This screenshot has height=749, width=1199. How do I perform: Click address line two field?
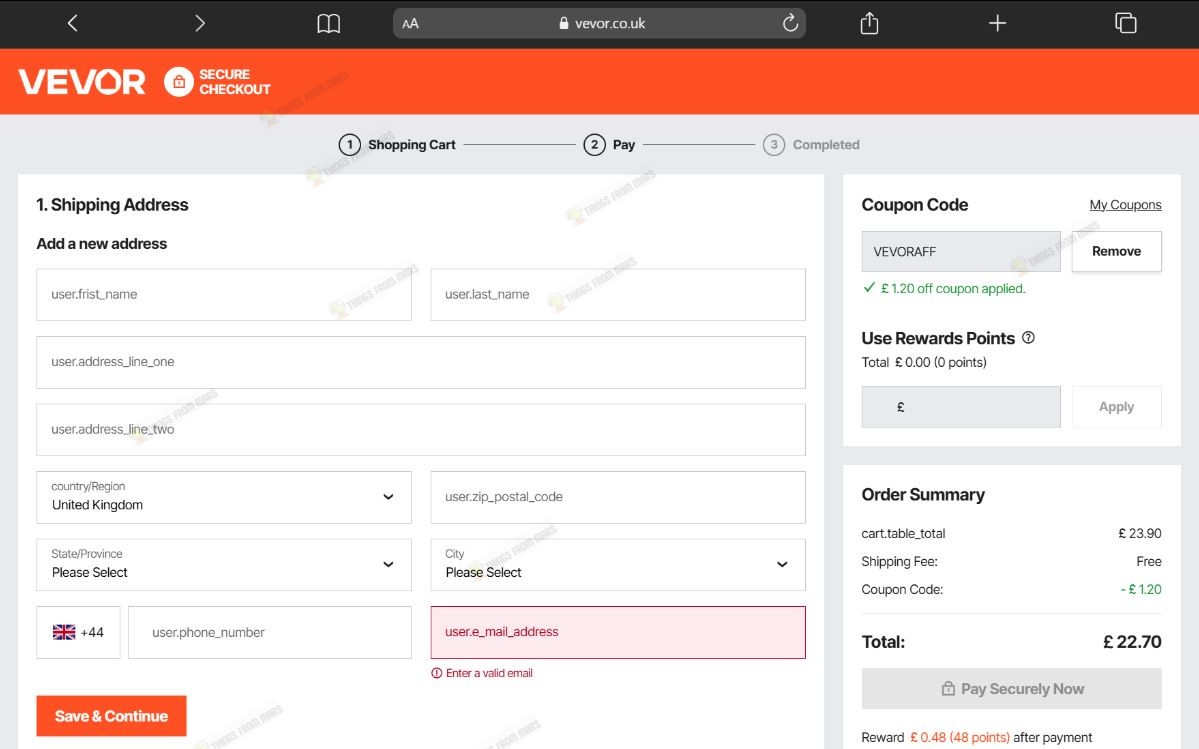[421, 430]
